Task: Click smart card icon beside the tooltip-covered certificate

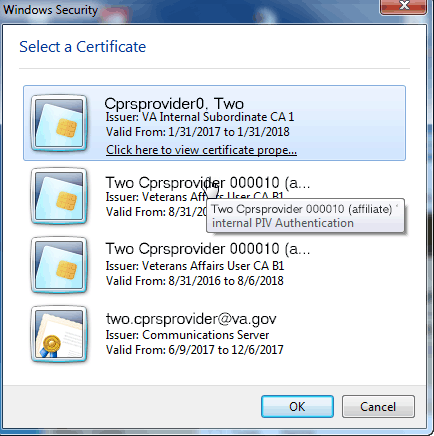Action: point(59,196)
